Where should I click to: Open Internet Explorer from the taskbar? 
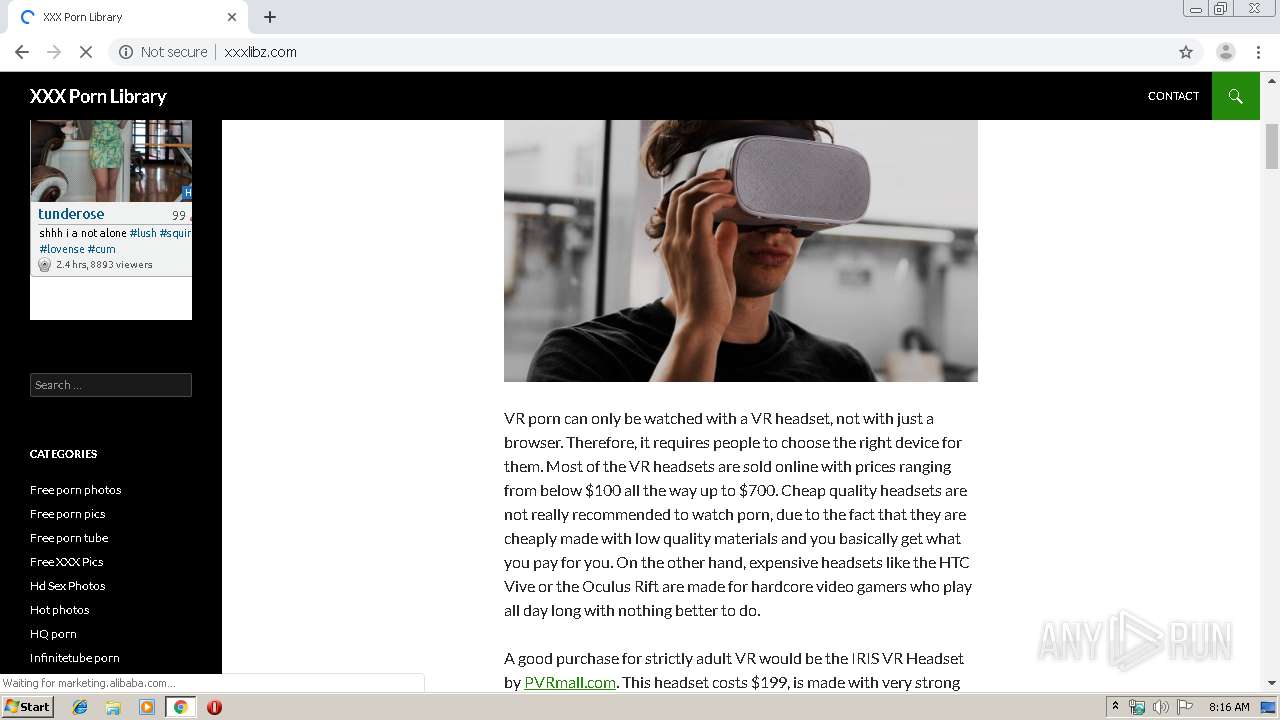coord(80,707)
